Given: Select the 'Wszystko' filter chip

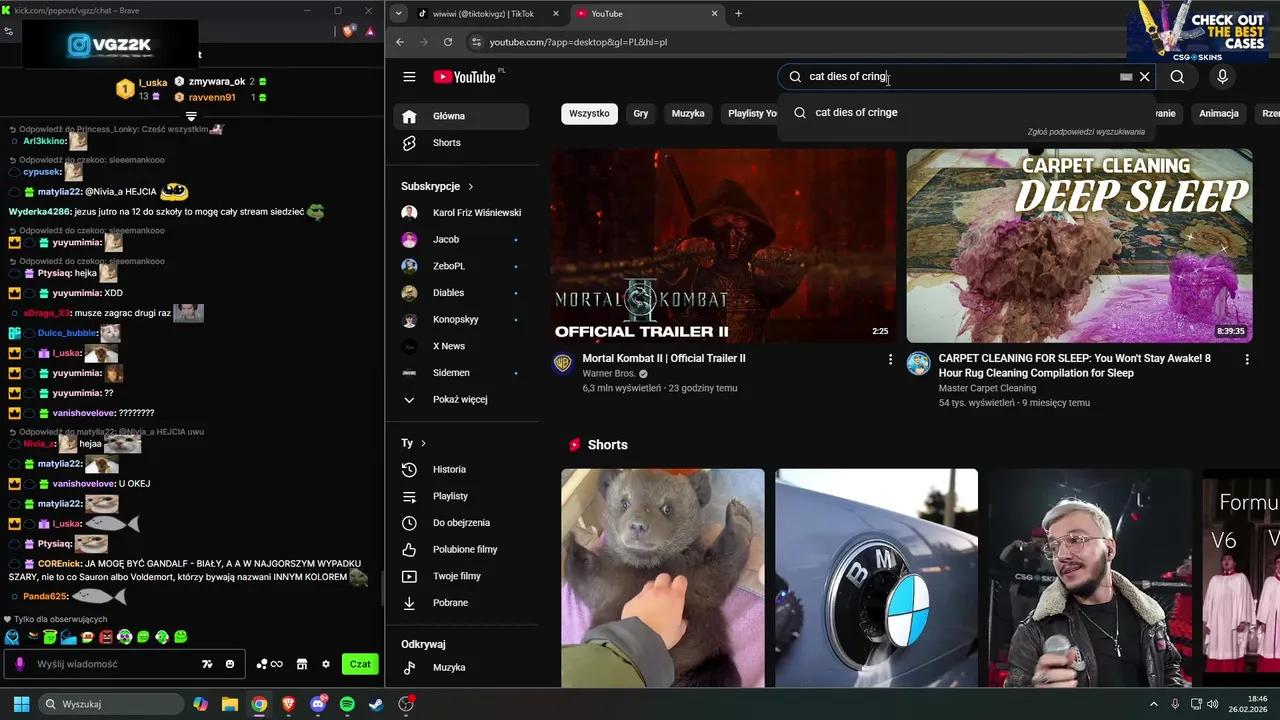Looking at the screenshot, I should [589, 114].
